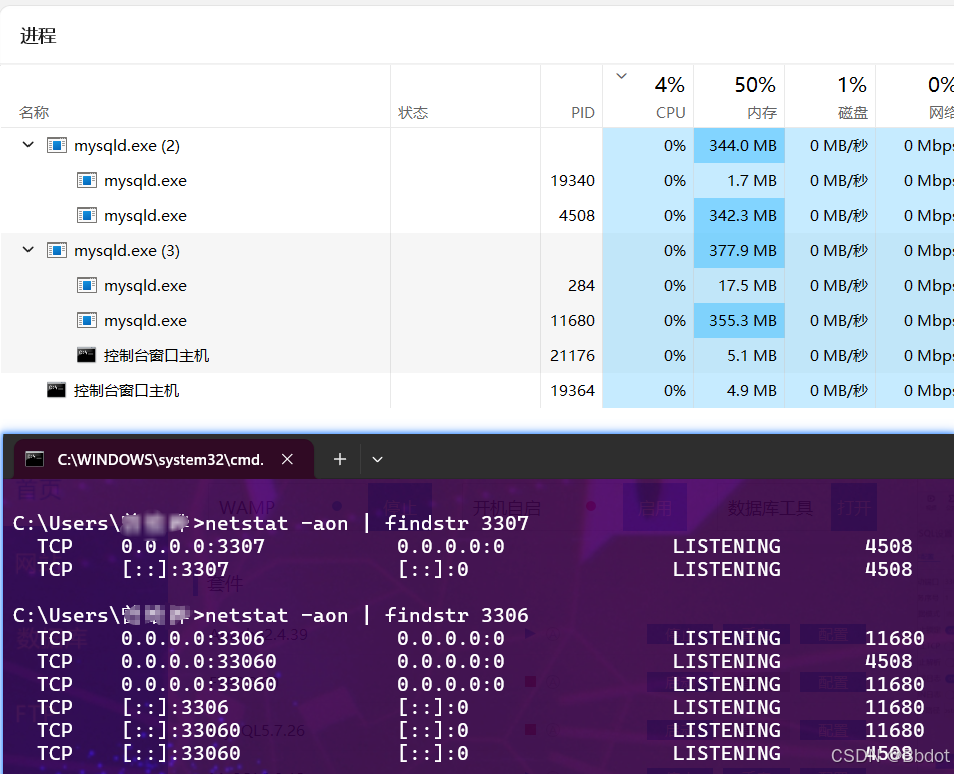Screen dimensions: 954x774
Task: Select the 进程 heading in Task Manager
Action: [x=37, y=35]
